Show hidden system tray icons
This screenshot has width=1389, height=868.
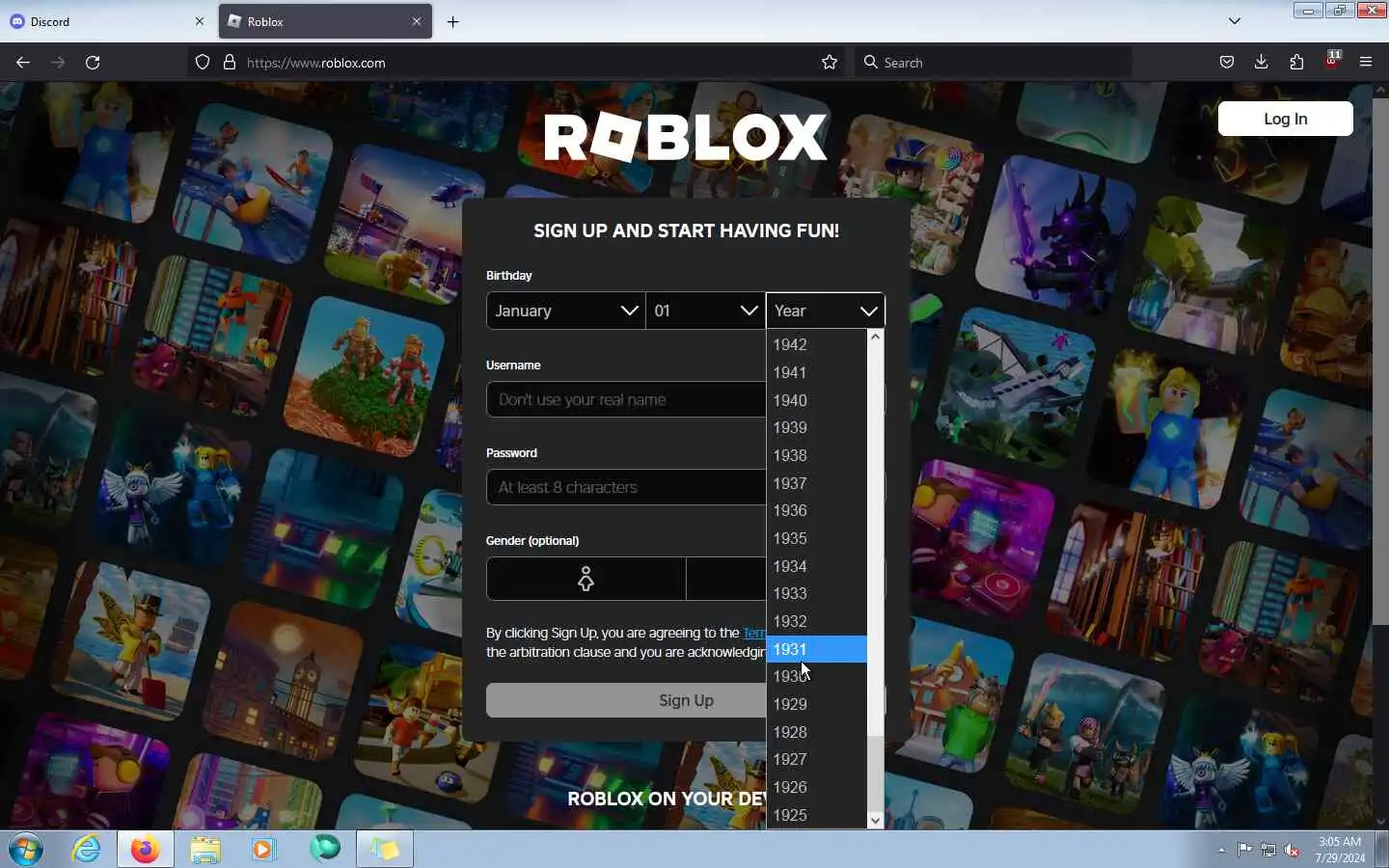[1221, 850]
